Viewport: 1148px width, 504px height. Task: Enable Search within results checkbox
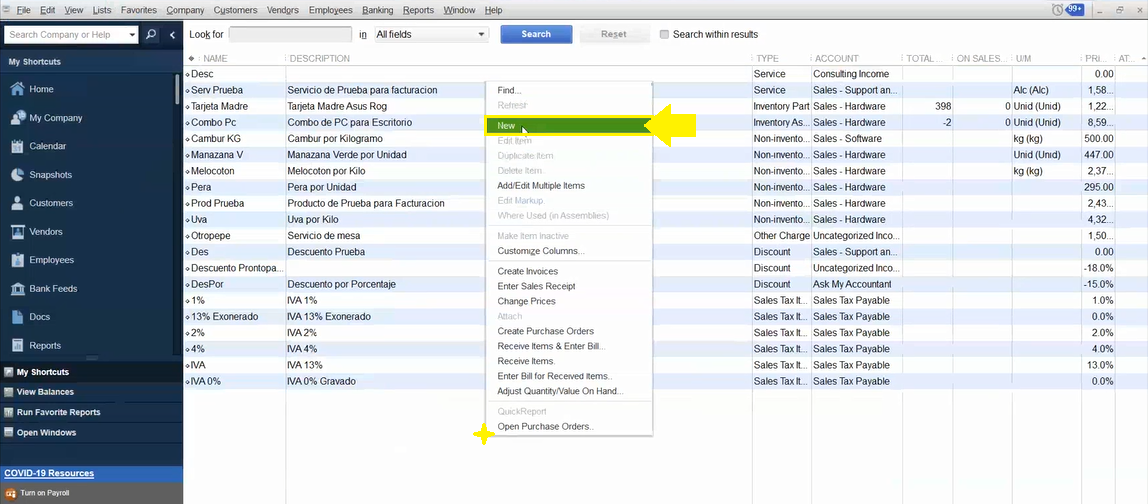coord(664,34)
